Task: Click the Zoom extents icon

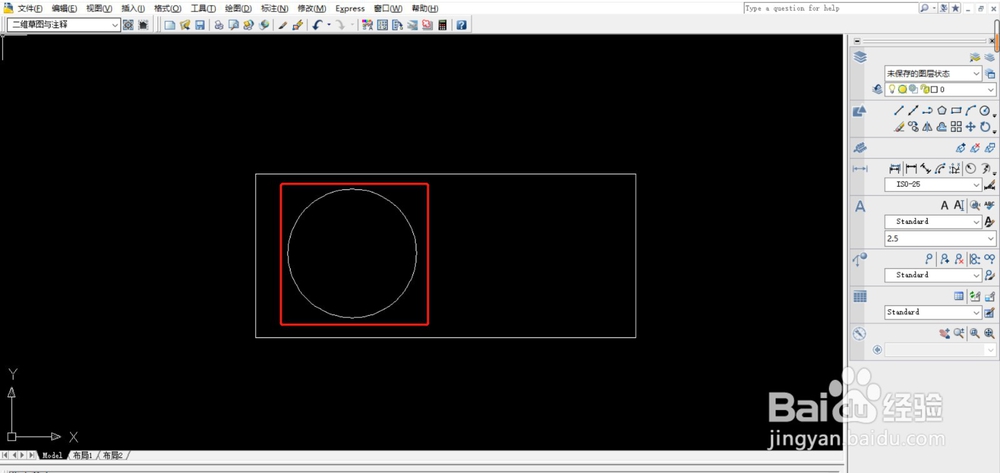Action: coord(989,333)
